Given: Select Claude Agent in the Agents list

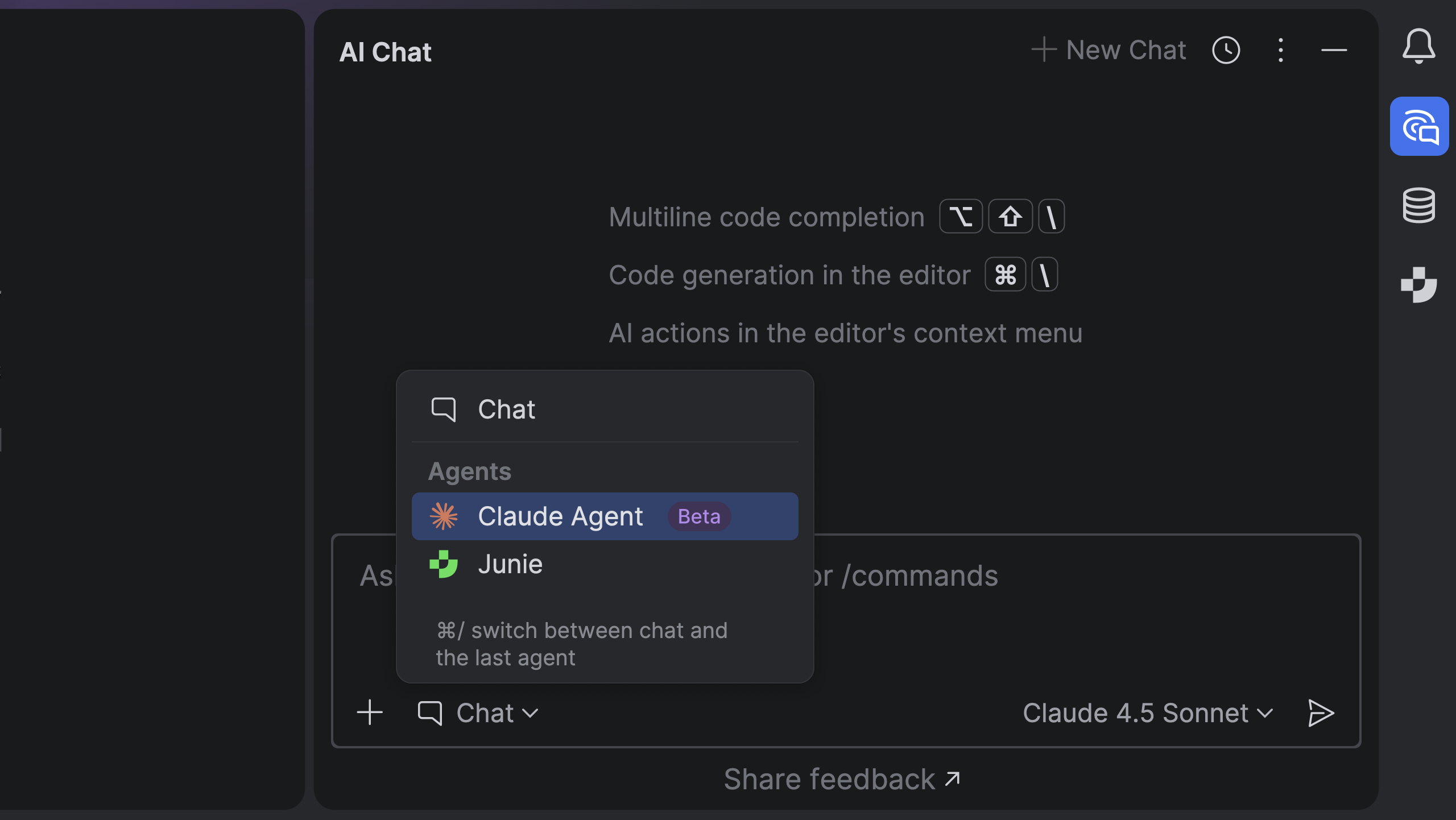Looking at the screenshot, I should click(560, 516).
